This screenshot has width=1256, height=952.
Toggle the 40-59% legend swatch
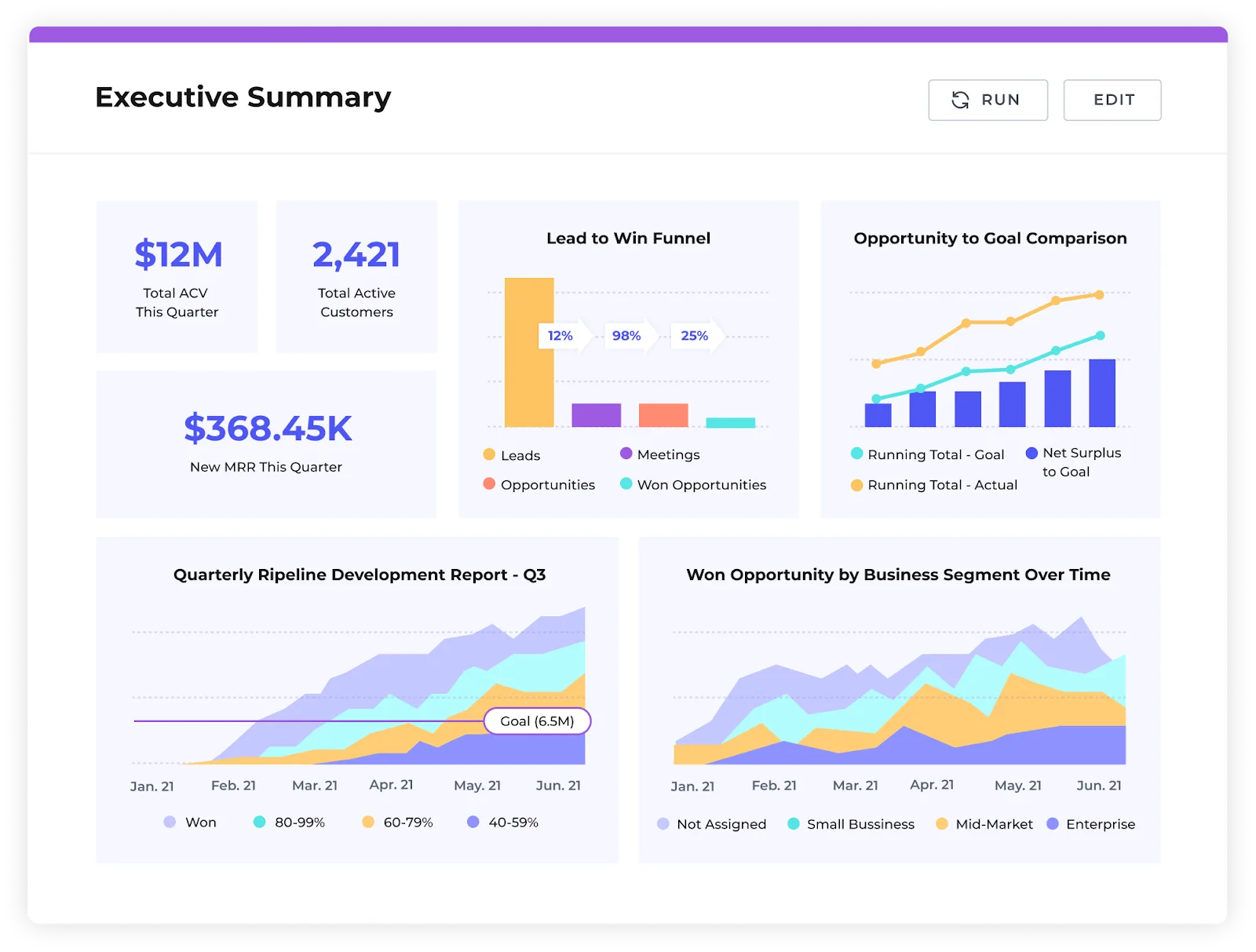coord(473,822)
